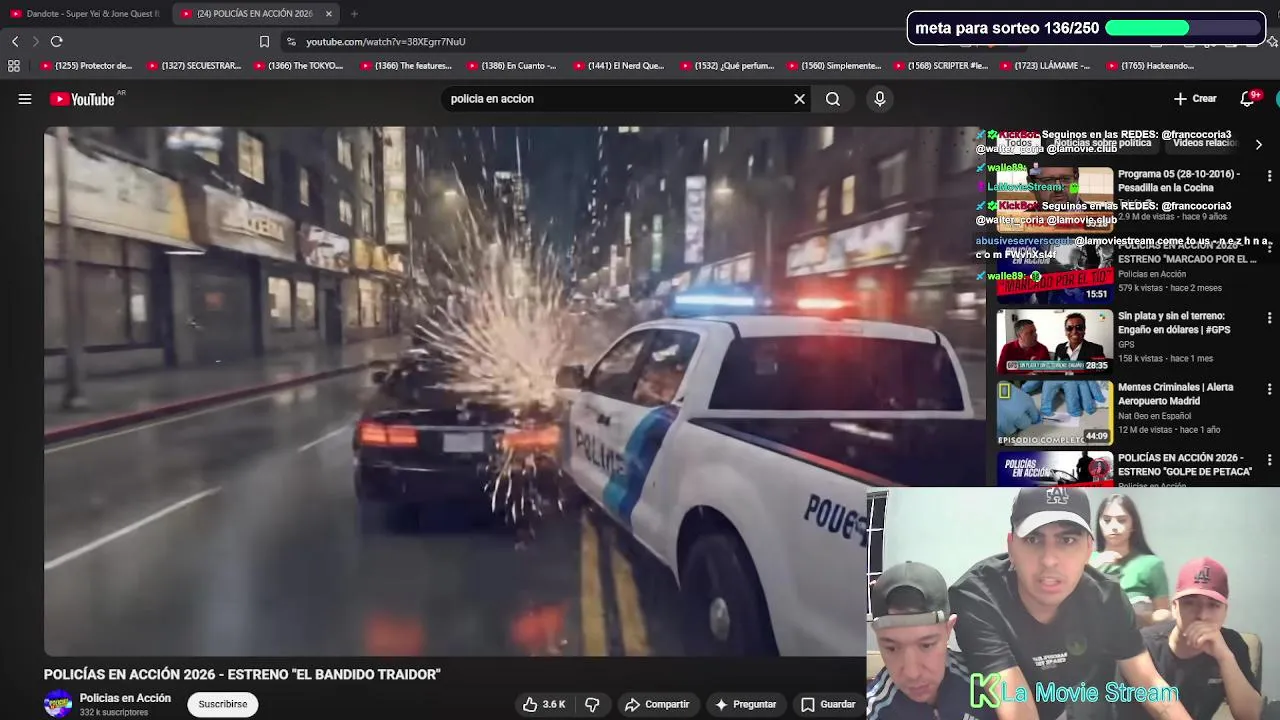Run search with the magnifier button
Screen dimensions: 1280x720
point(833,99)
